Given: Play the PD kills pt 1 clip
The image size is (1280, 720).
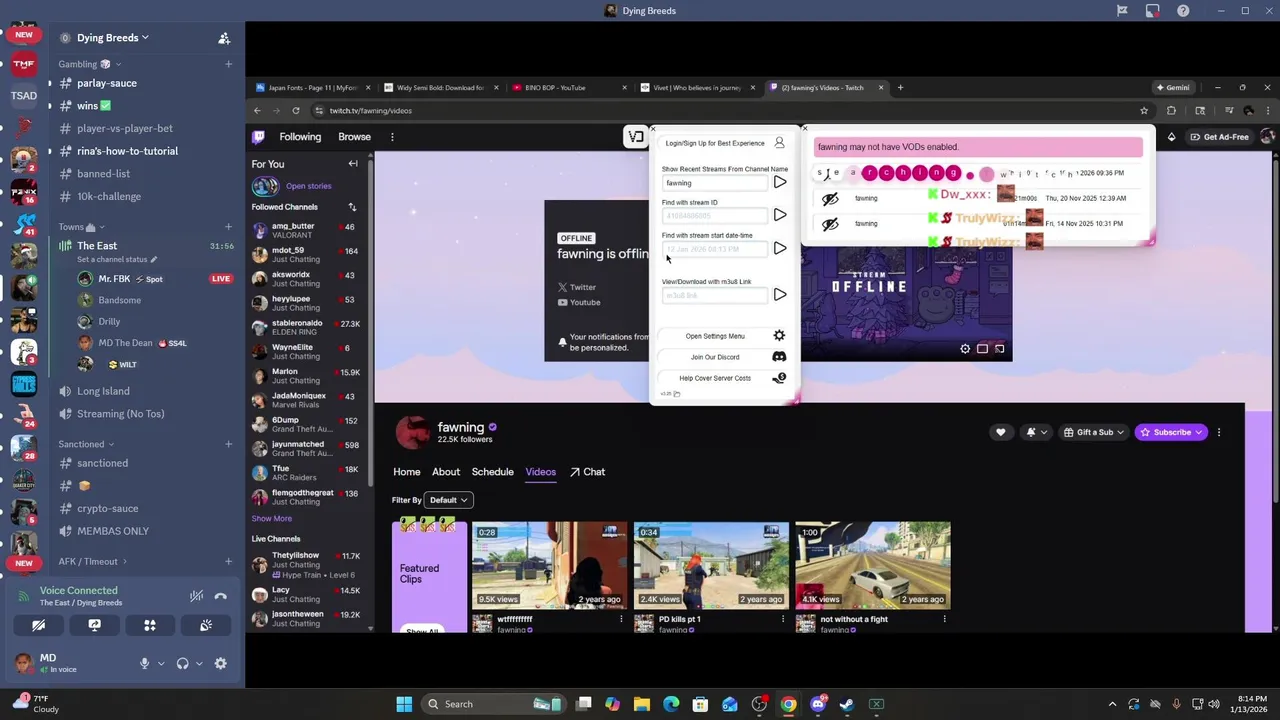Looking at the screenshot, I should tap(711, 565).
